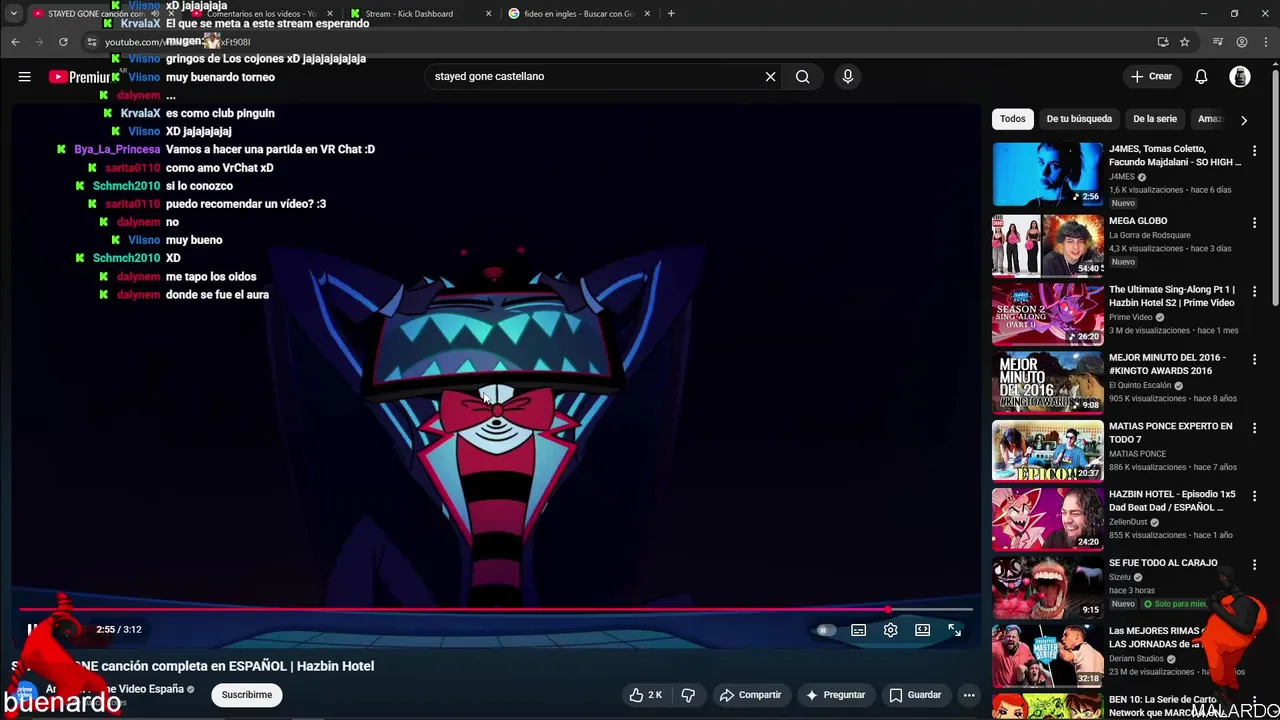
Task: Enter fullscreen on the video player
Action: pyautogui.click(x=954, y=630)
